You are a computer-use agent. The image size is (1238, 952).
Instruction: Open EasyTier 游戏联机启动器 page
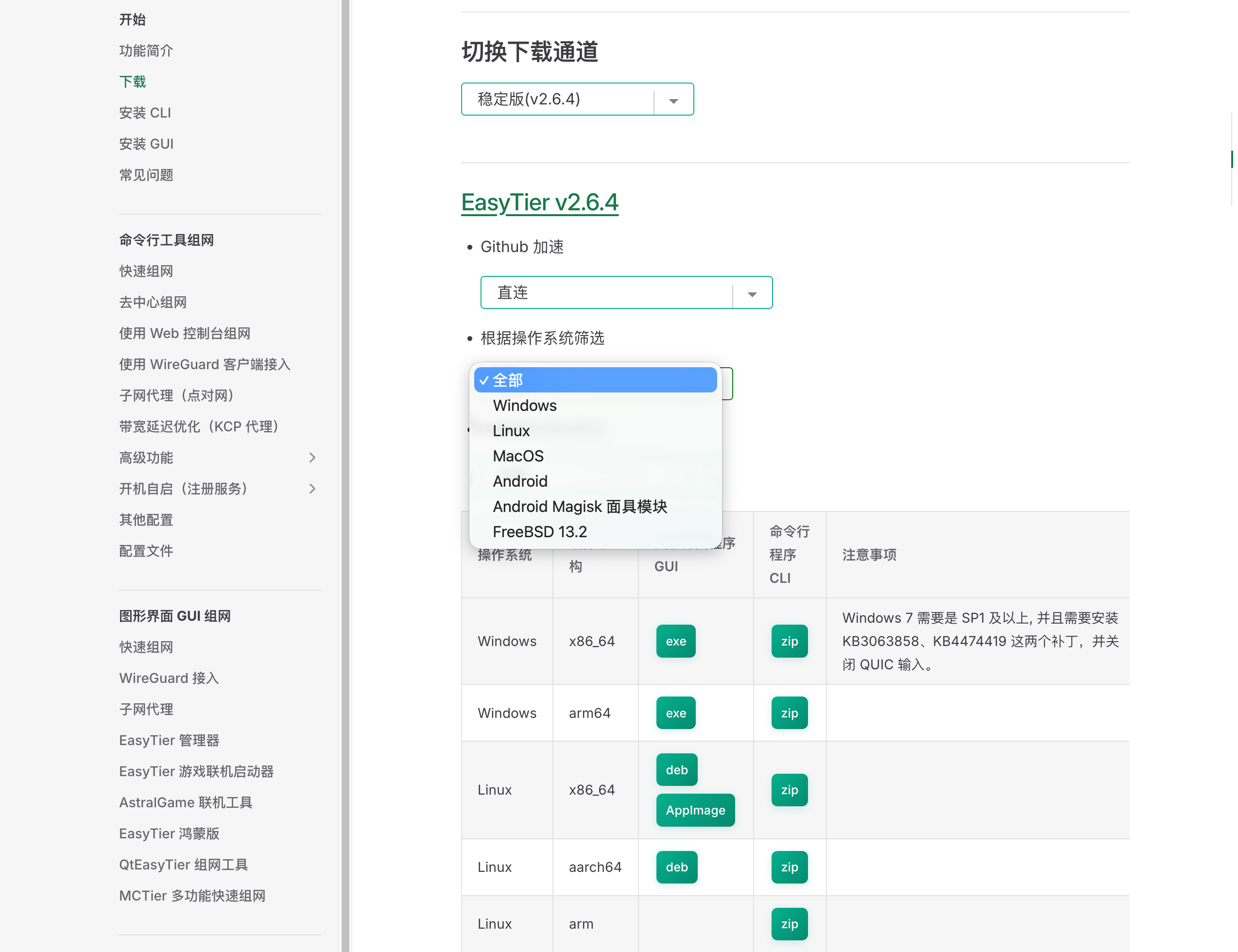[197, 771]
